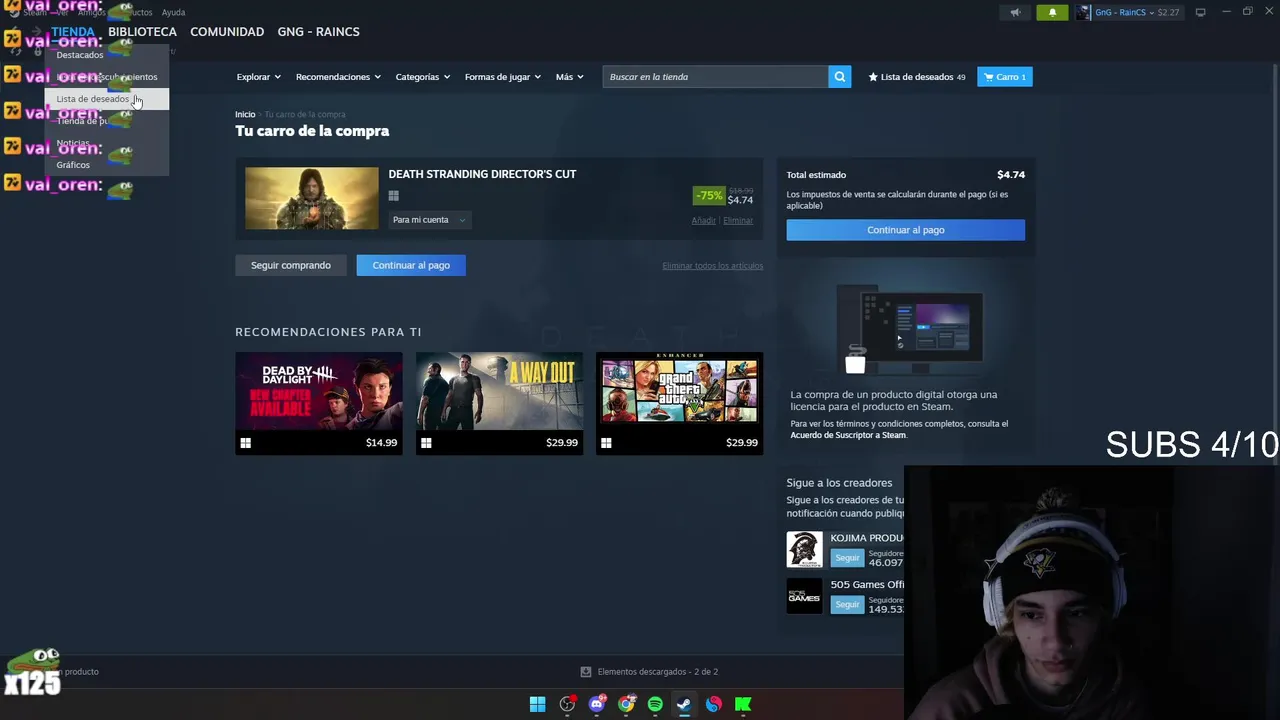Open Dead by Daylight recommendation card
The image size is (1280, 720).
tap(319, 403)
